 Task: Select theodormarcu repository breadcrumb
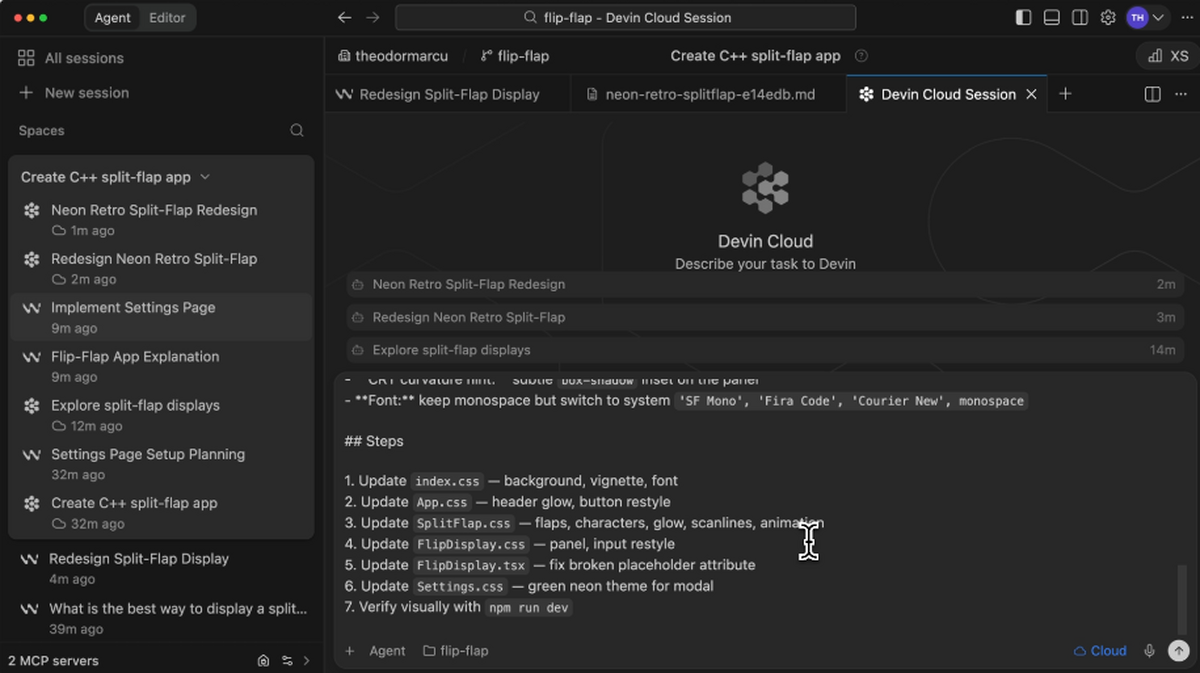pyautogui.click(x=393, y=56)
